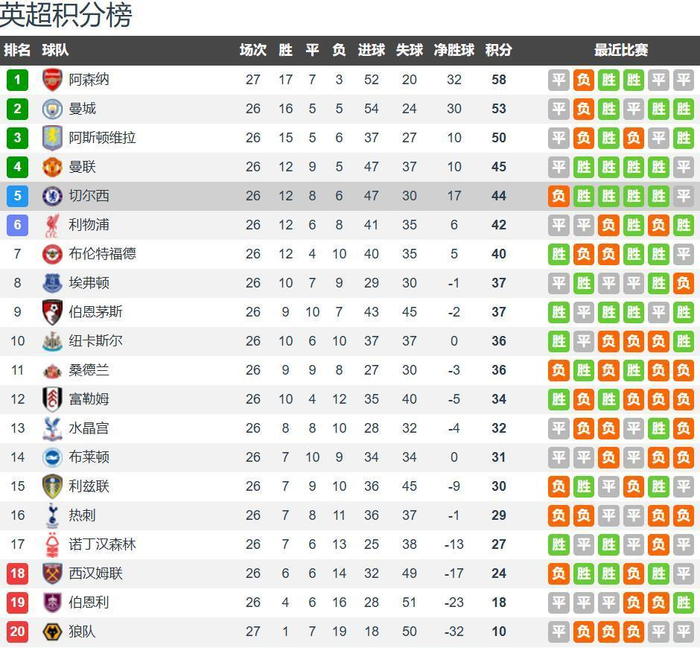Click the West Ham (西汉姆联) crest icon
Image resolution: width=700 pixels, height=648 pixels.
(x=52, y=574)
